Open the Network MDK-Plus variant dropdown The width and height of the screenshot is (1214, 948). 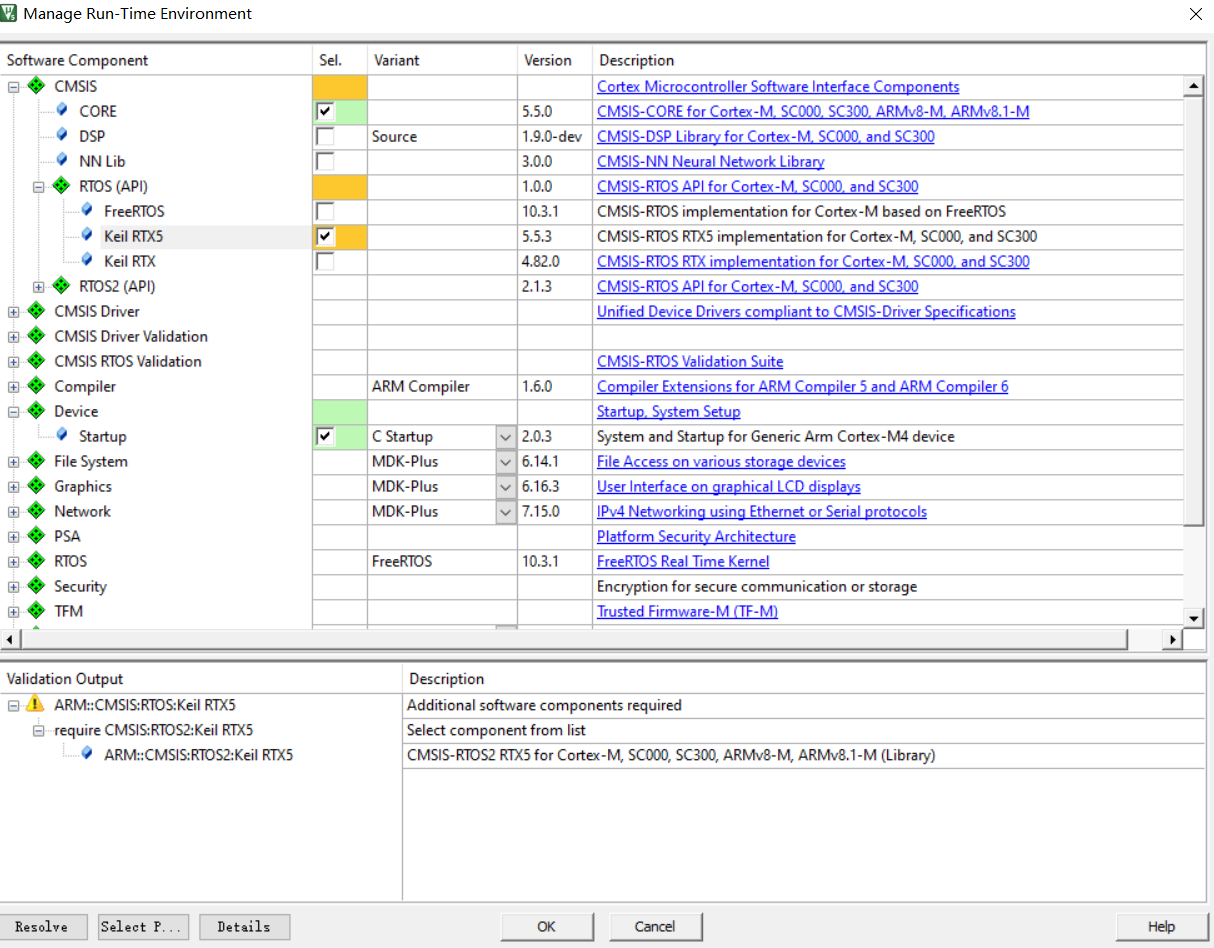(505, 512)
